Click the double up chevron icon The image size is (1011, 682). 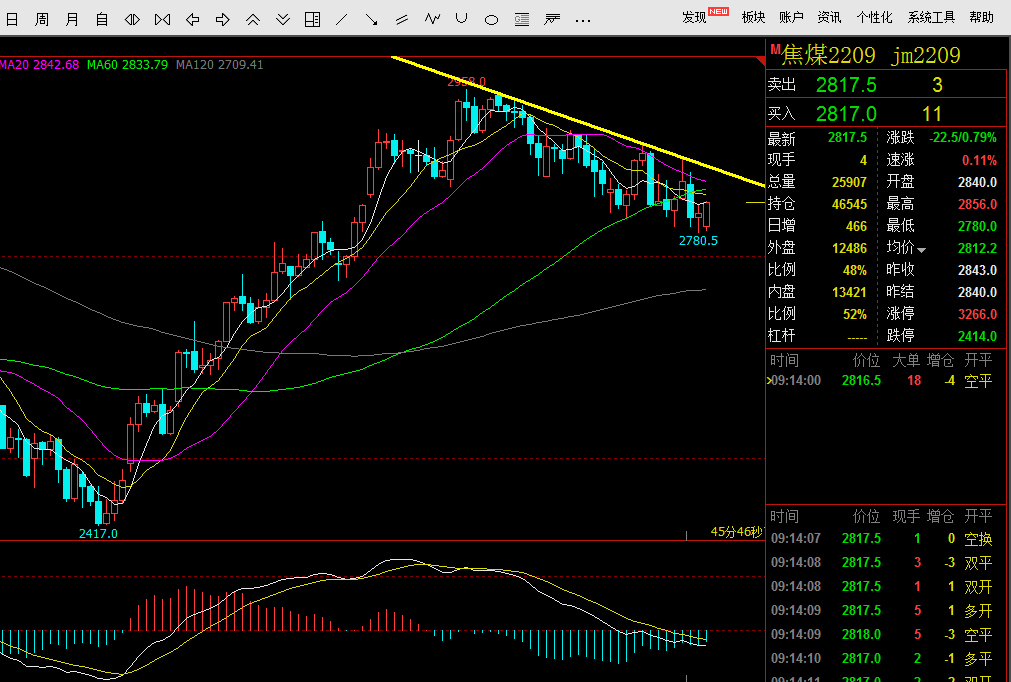click(253, 20)
